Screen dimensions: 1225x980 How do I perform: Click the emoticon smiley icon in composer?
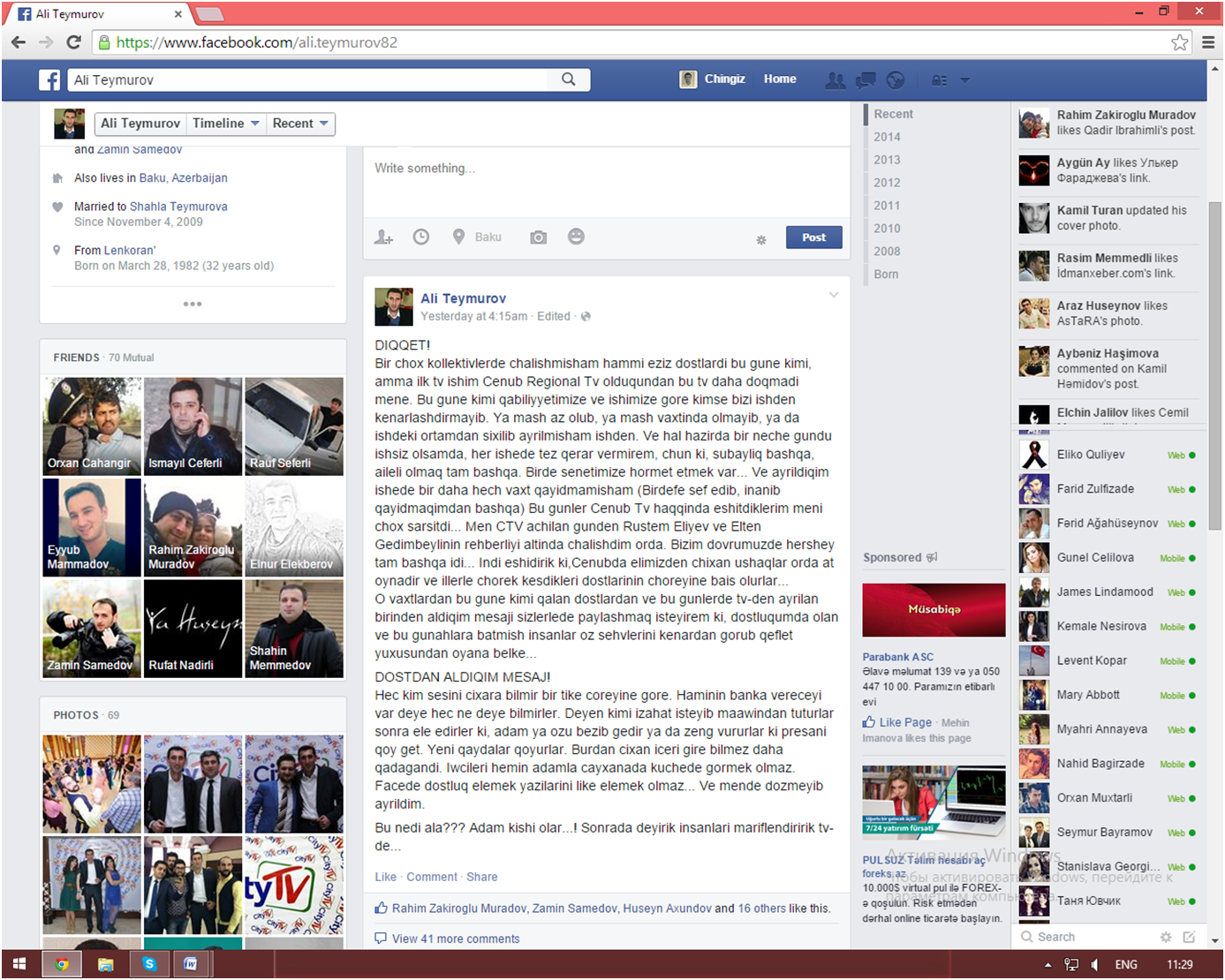[576, 237]
